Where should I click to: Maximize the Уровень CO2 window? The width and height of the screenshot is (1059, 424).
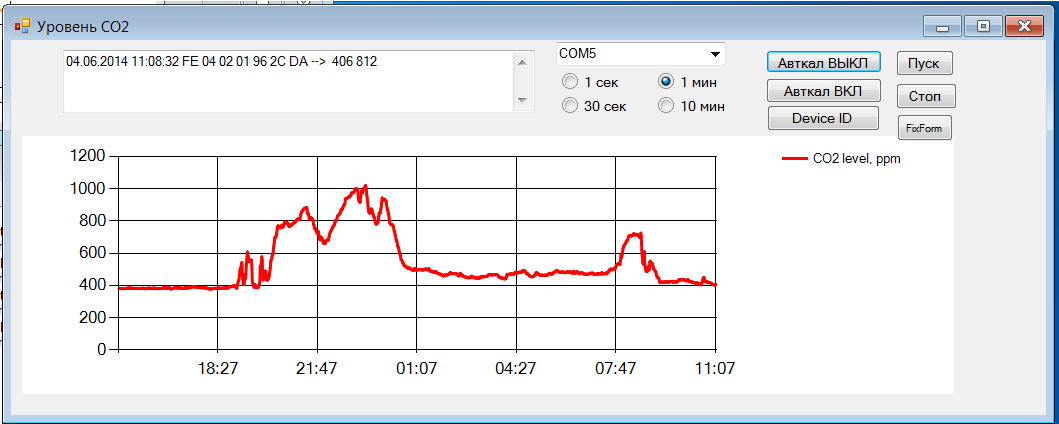(x=983, y=26)
